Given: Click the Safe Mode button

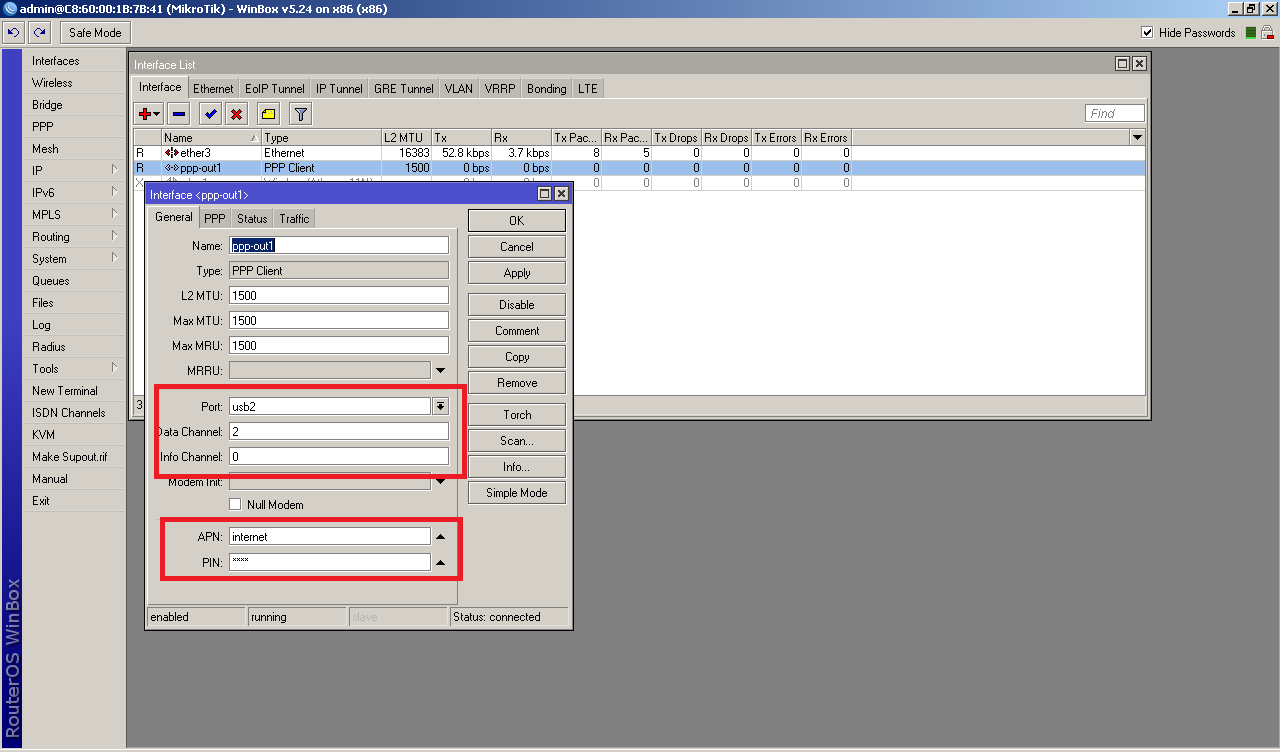Looking at the screenshot, I should point(95,33).
